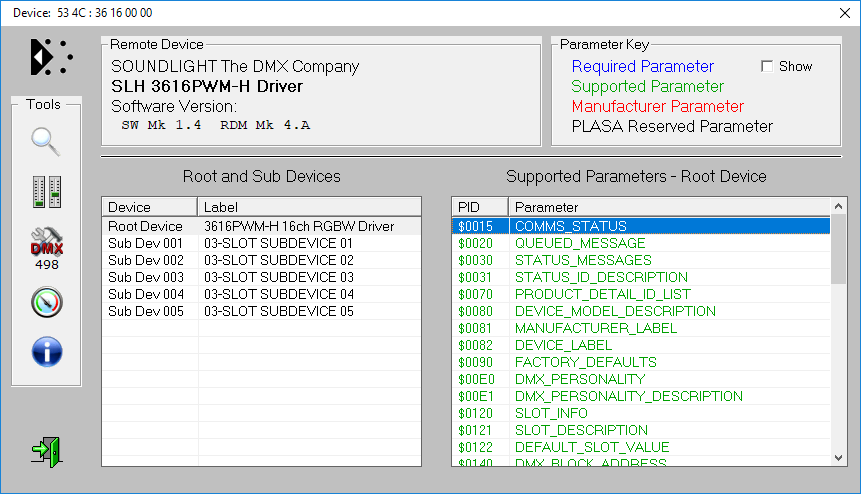Open the fader levels mixer tool

coord(46,192)
